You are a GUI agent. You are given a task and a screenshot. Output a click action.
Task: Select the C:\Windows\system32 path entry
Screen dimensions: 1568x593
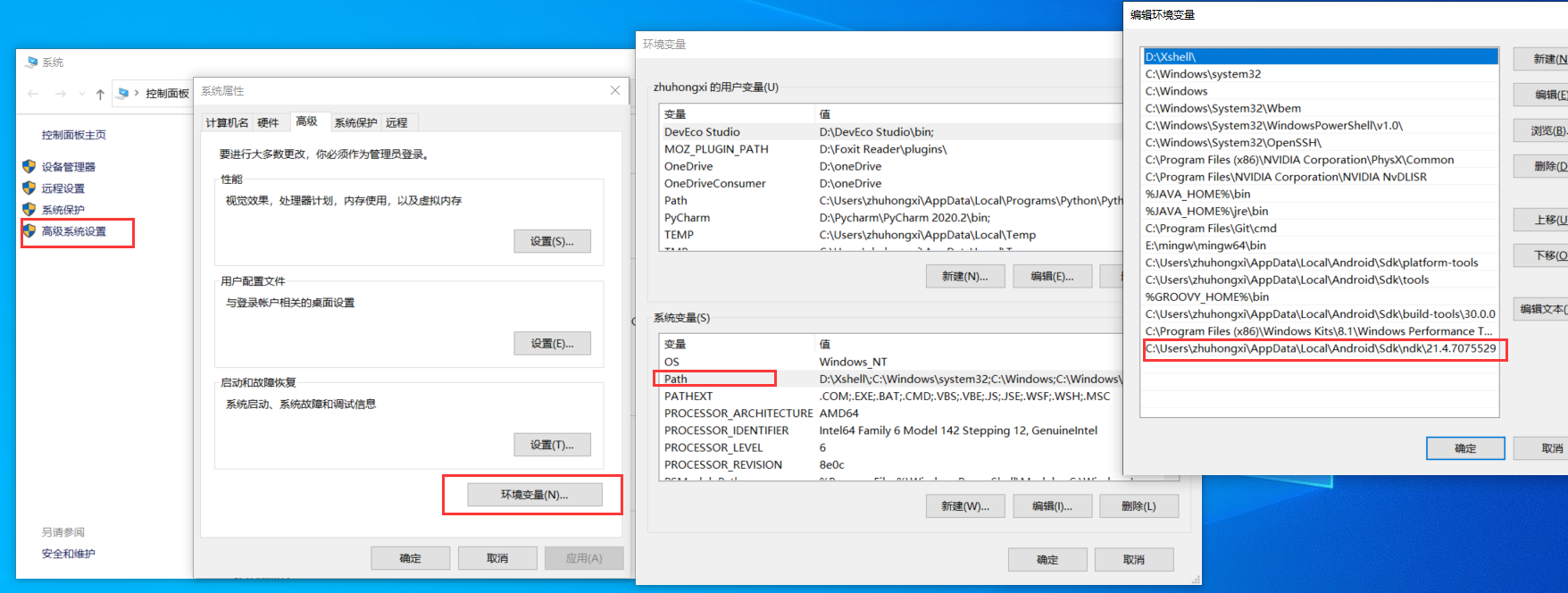[1320, 74]
